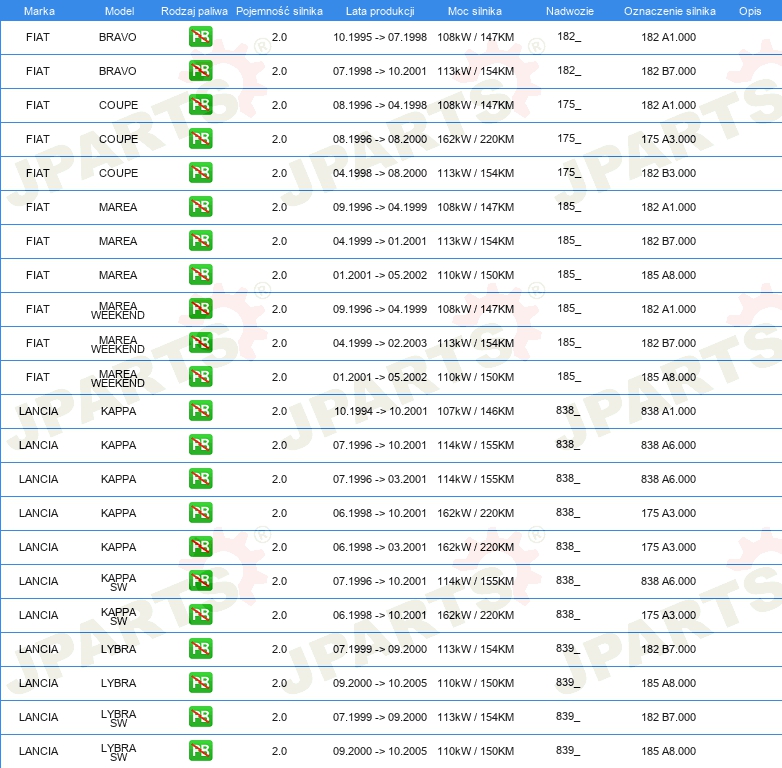The image size is (782, 768).
Task: Click fuel icon in FIAT BRAVO 147KM row
Action: [200, 37]
